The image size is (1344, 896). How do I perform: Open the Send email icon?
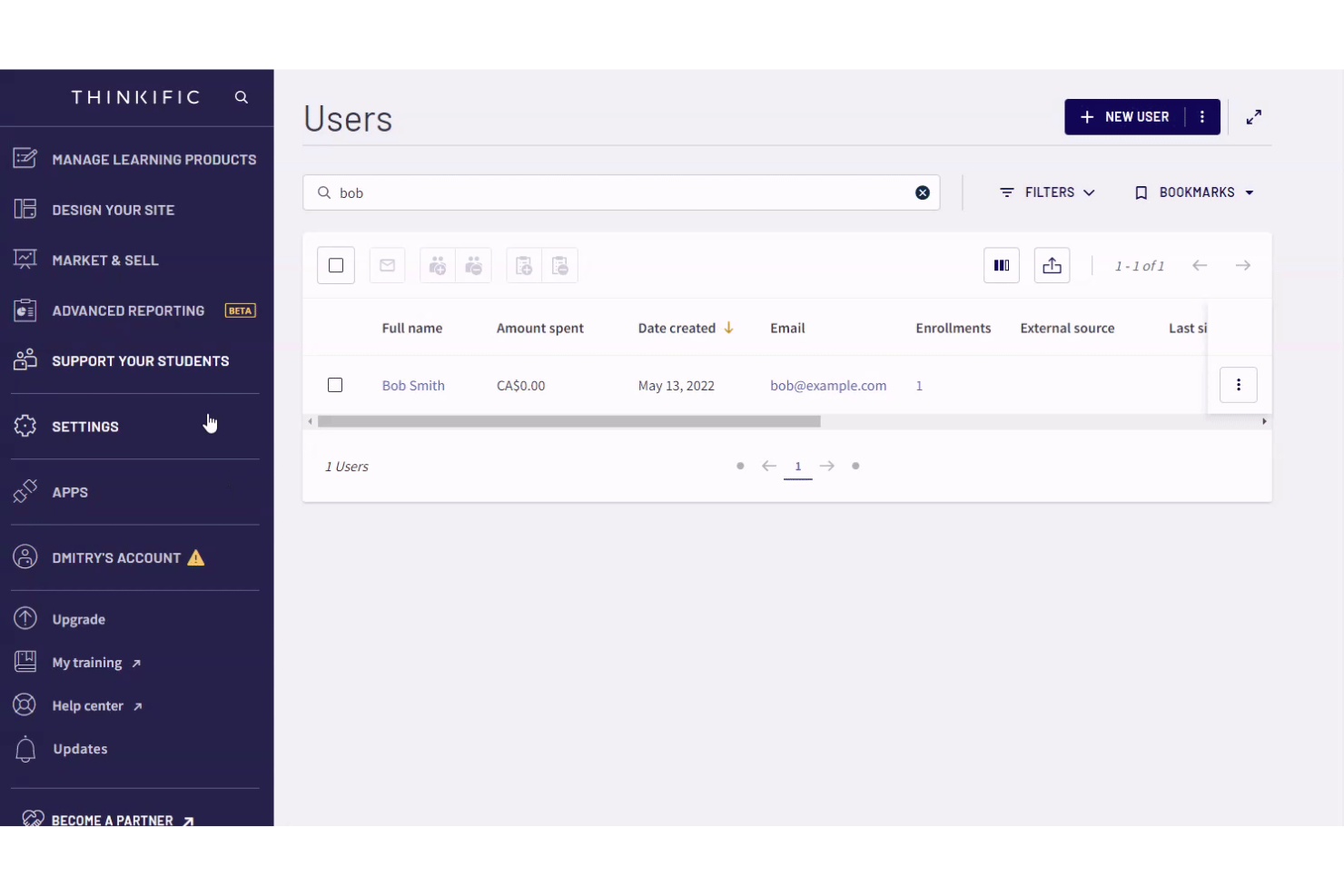click(x=387, y=265)
